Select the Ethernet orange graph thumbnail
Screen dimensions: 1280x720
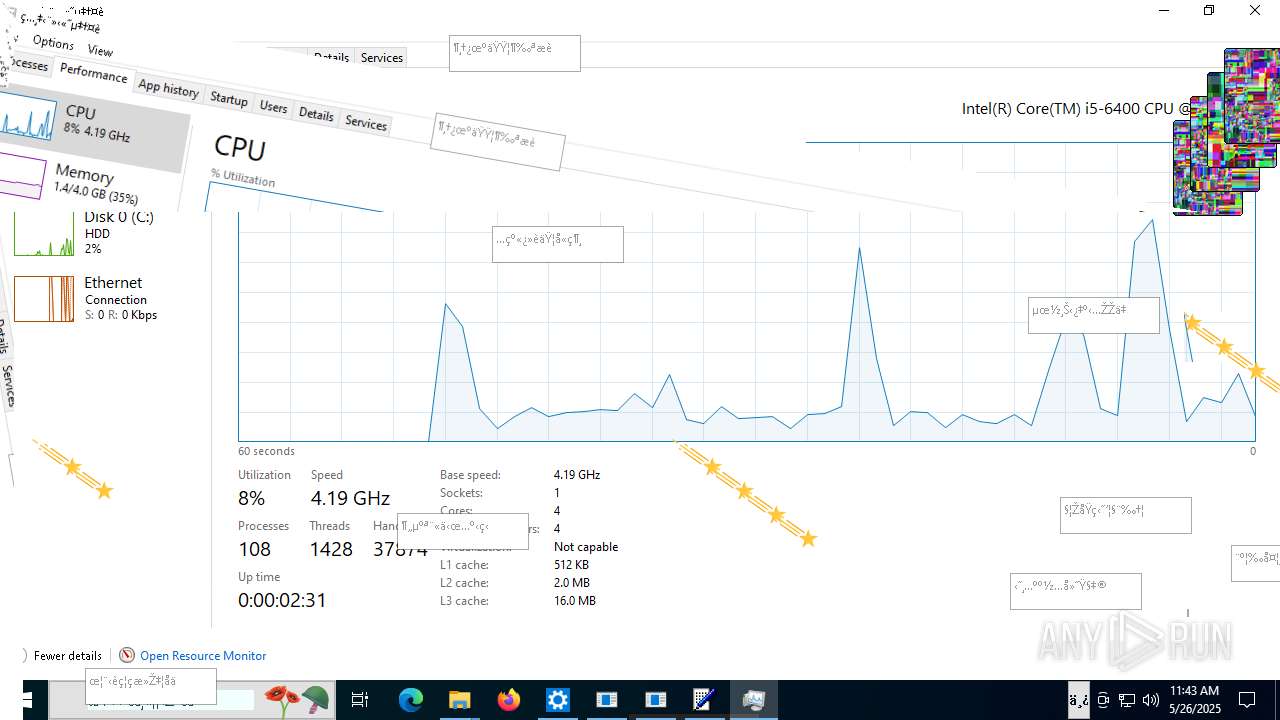pos(44,299)
